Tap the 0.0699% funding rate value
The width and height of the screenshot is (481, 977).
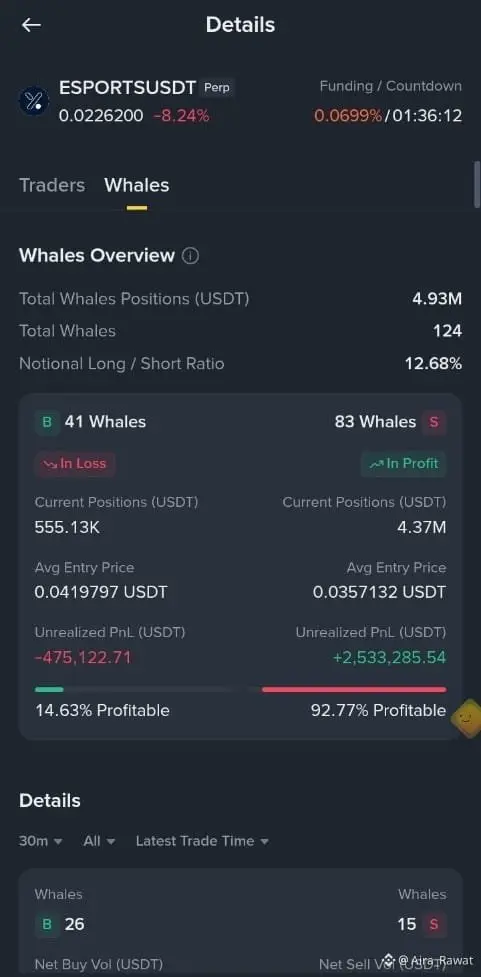point(348,116)
